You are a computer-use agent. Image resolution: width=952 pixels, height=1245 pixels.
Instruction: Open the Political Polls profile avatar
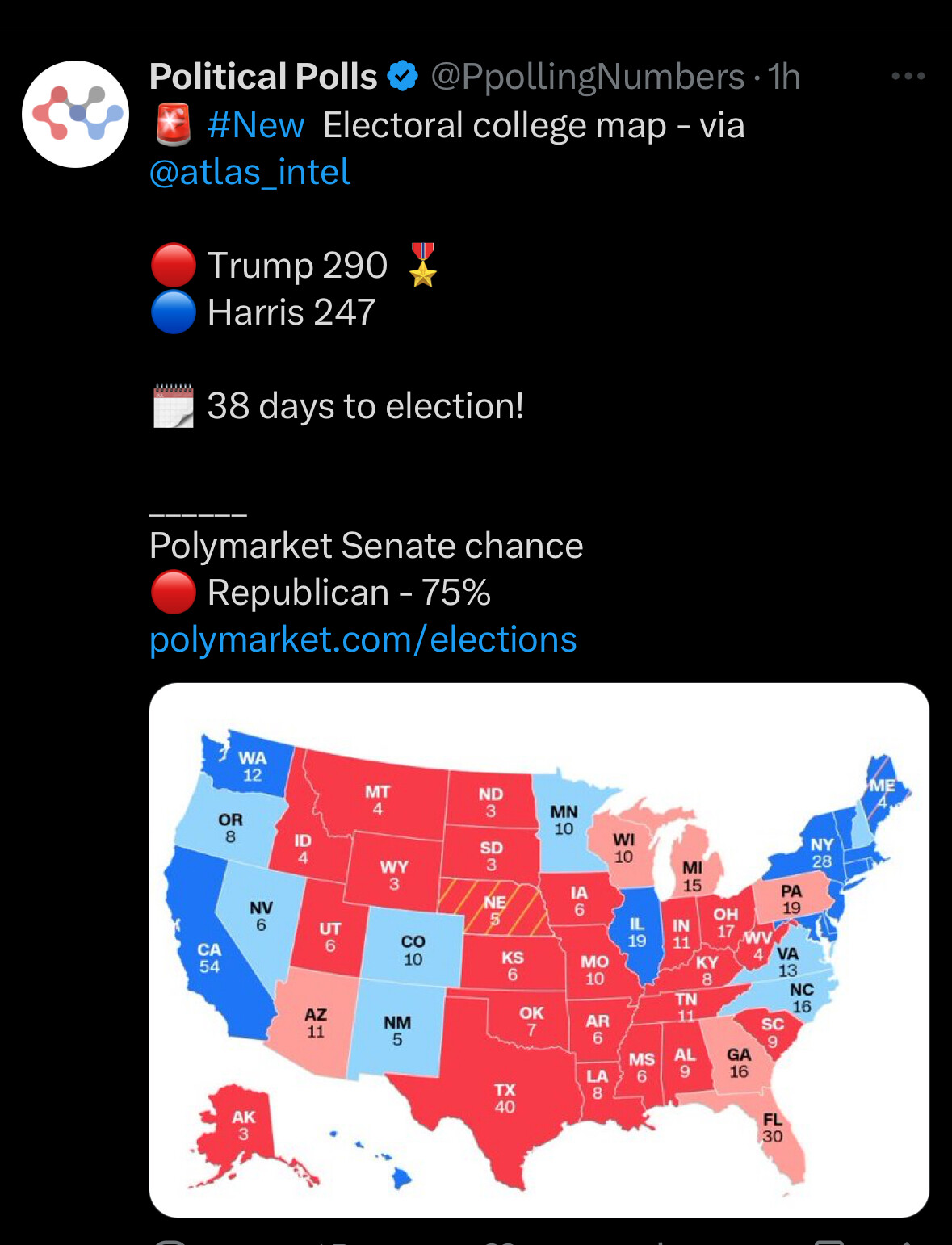[x=75, y=114]
